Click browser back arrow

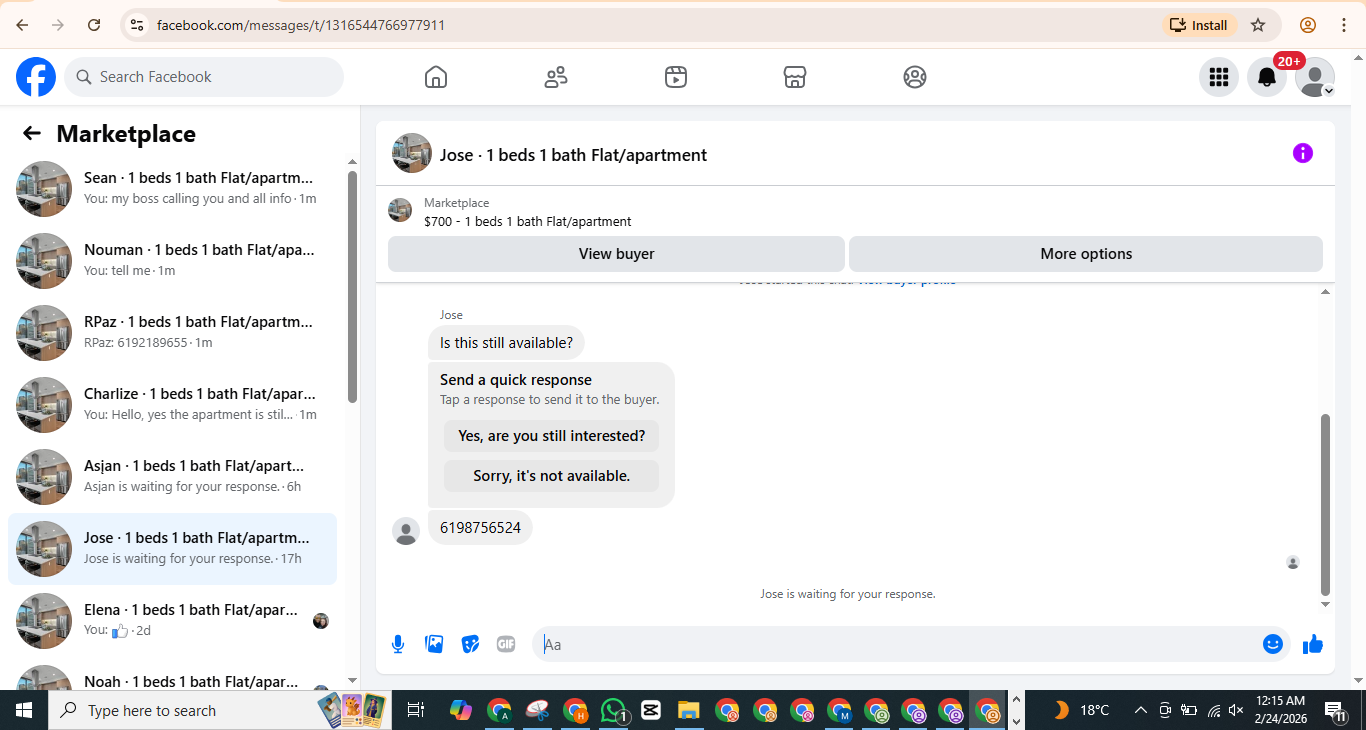pos(22,25)
